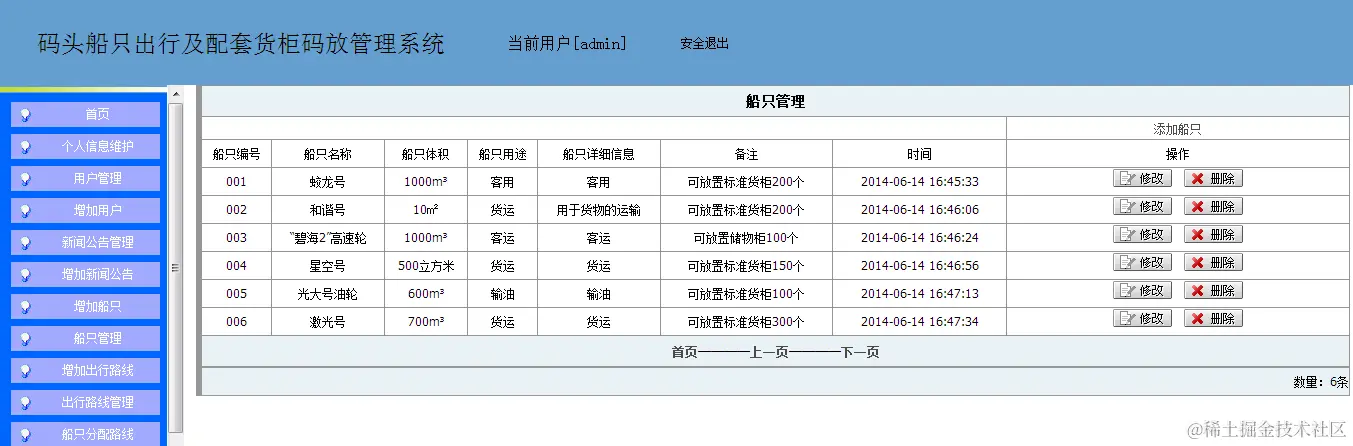Go to 出行路线管理 in the sidebar
1353x446 pixels.
(x=85, y=402)
